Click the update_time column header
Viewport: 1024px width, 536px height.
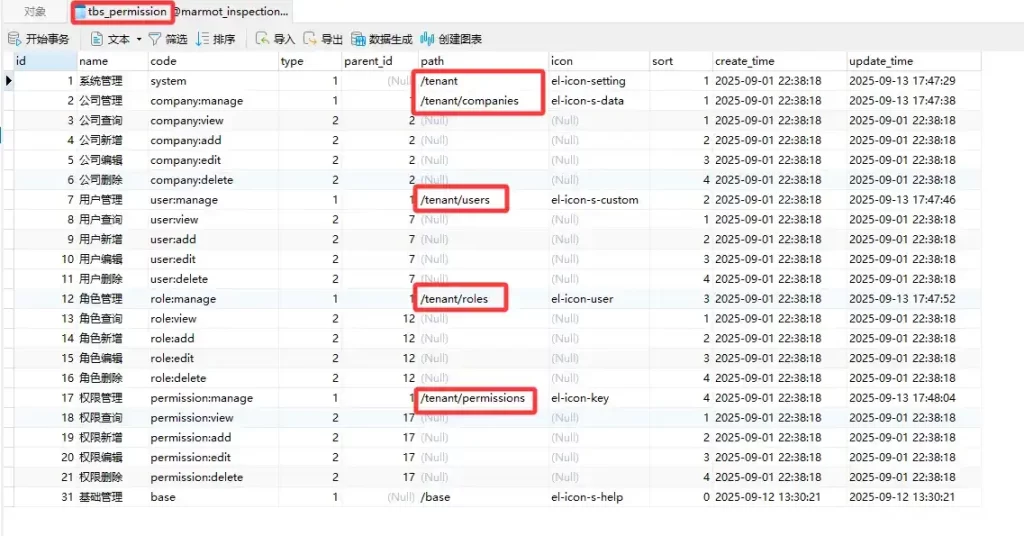(881, 61)
